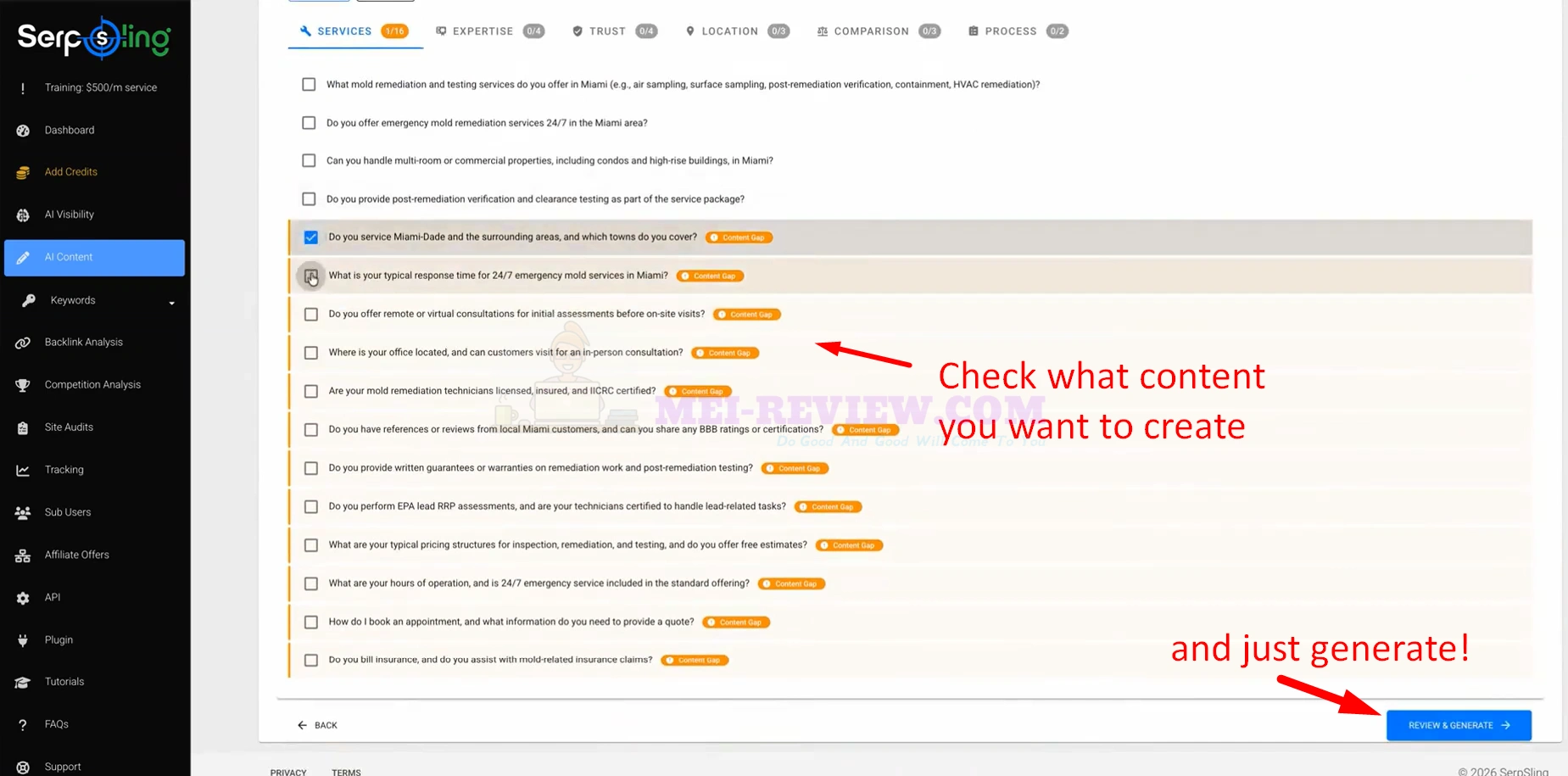Expand the Keywords sidebar menu arrow
The image size is (1568, 776).
tap(171, 303)
